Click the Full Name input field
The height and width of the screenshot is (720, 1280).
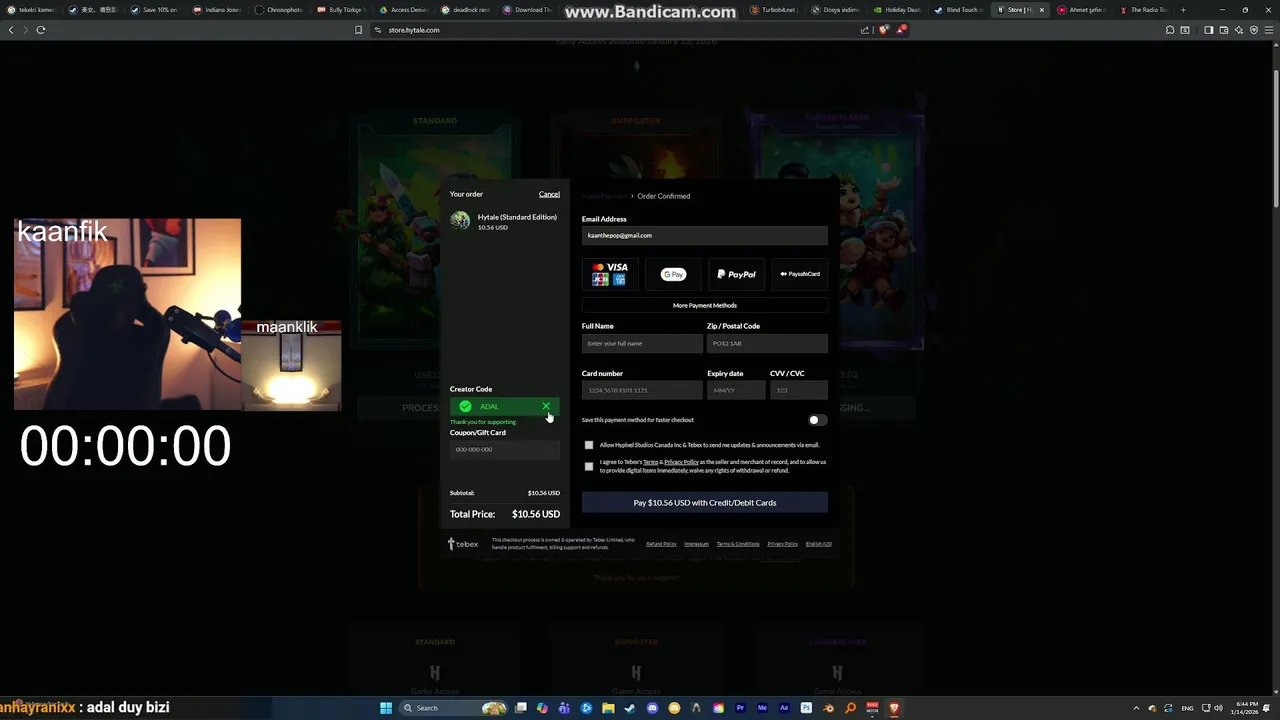click(642, 343)
